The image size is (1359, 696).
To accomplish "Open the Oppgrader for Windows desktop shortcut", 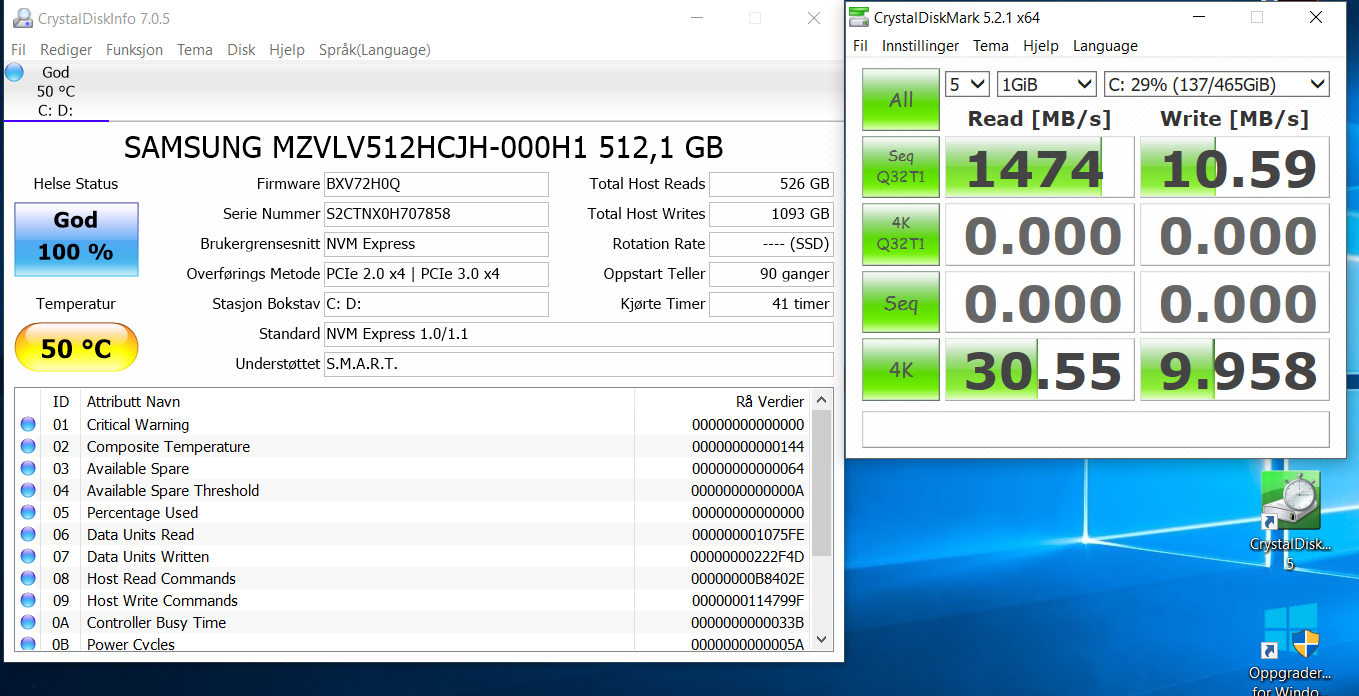I will pyautogui.click(x=1290, y=650).
